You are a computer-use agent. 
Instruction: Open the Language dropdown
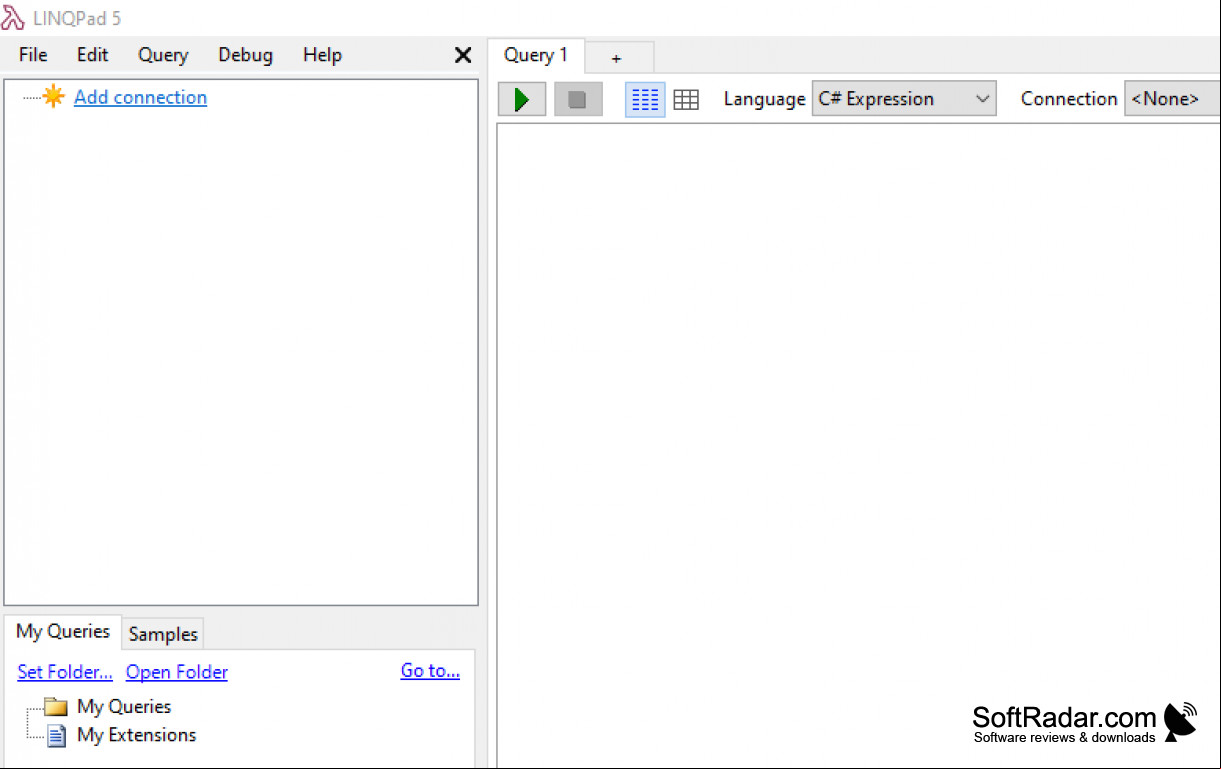pos(904,99)
